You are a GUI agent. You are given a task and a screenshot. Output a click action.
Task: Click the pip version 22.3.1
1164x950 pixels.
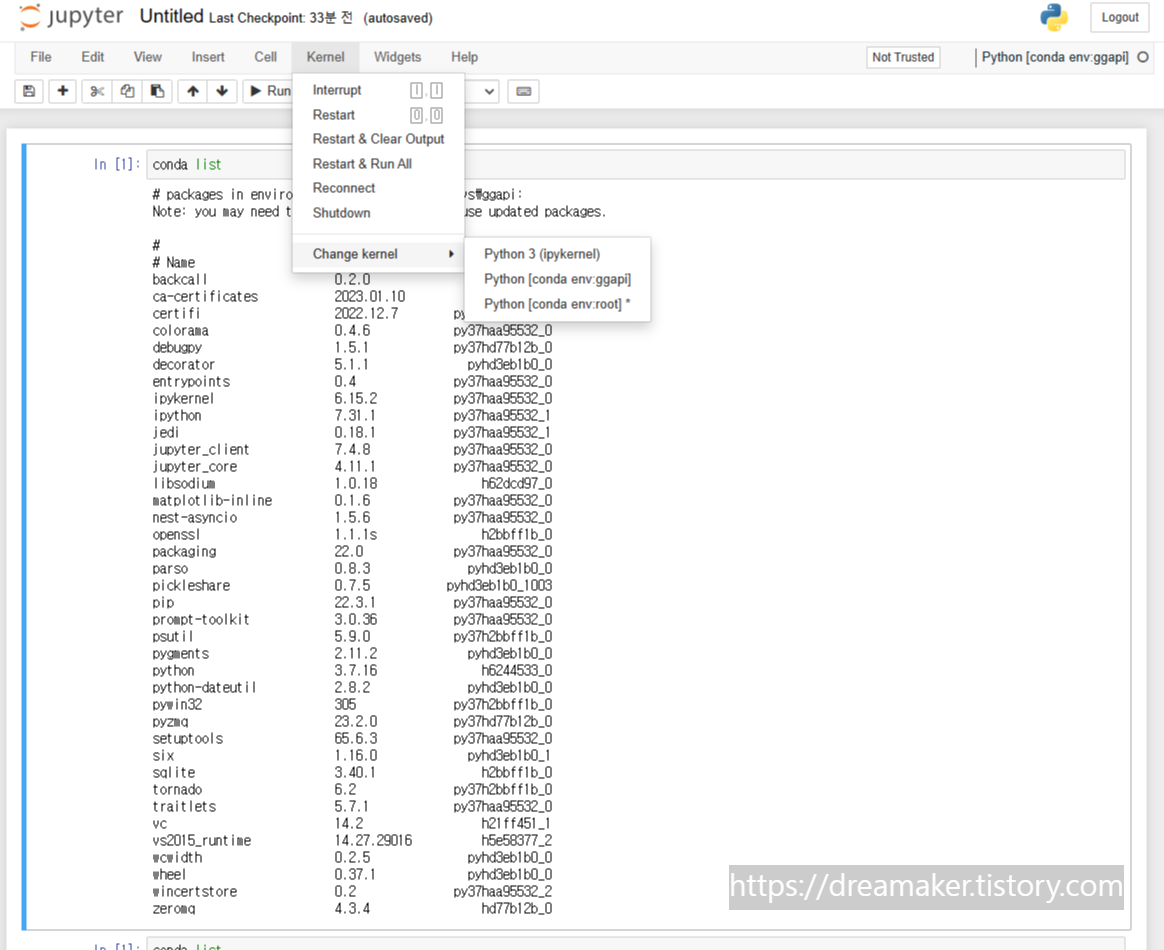[355, 603]
